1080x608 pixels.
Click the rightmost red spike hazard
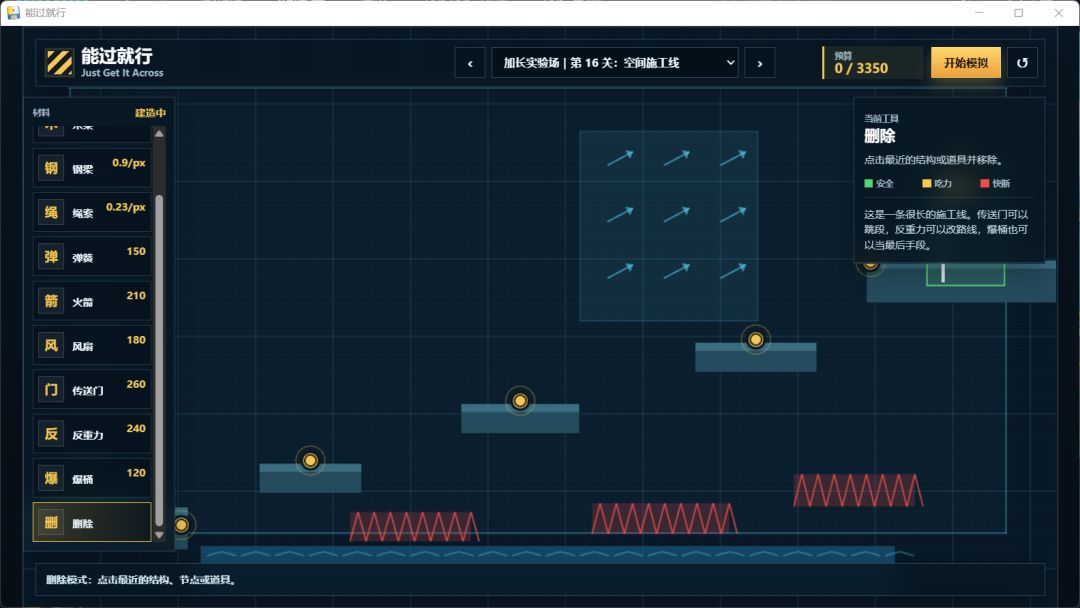click(x=858, y=490)
